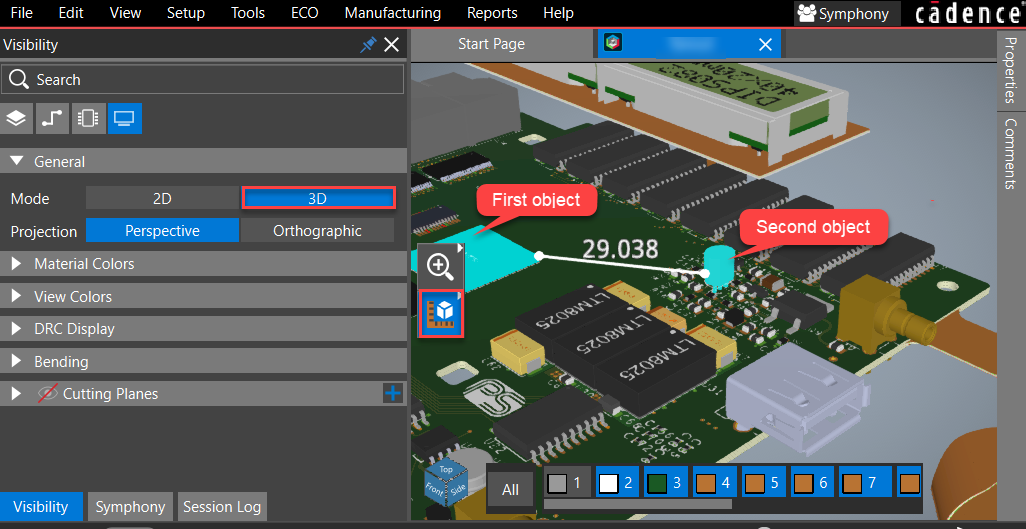Open the Setup menu
The height and width of the screenshot is (529, 1026).
(186, 13)
